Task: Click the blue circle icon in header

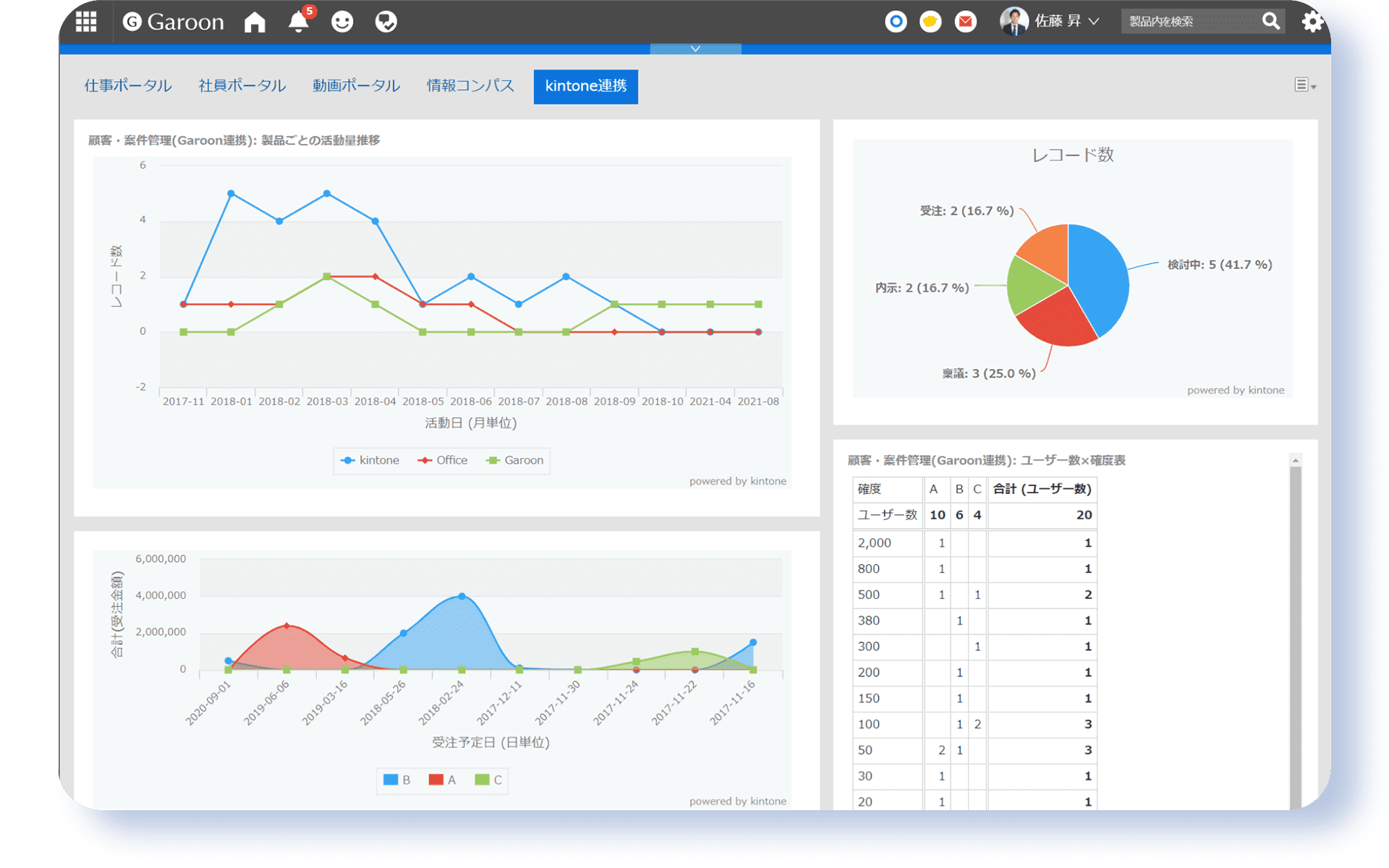Action: click(896, 22)
